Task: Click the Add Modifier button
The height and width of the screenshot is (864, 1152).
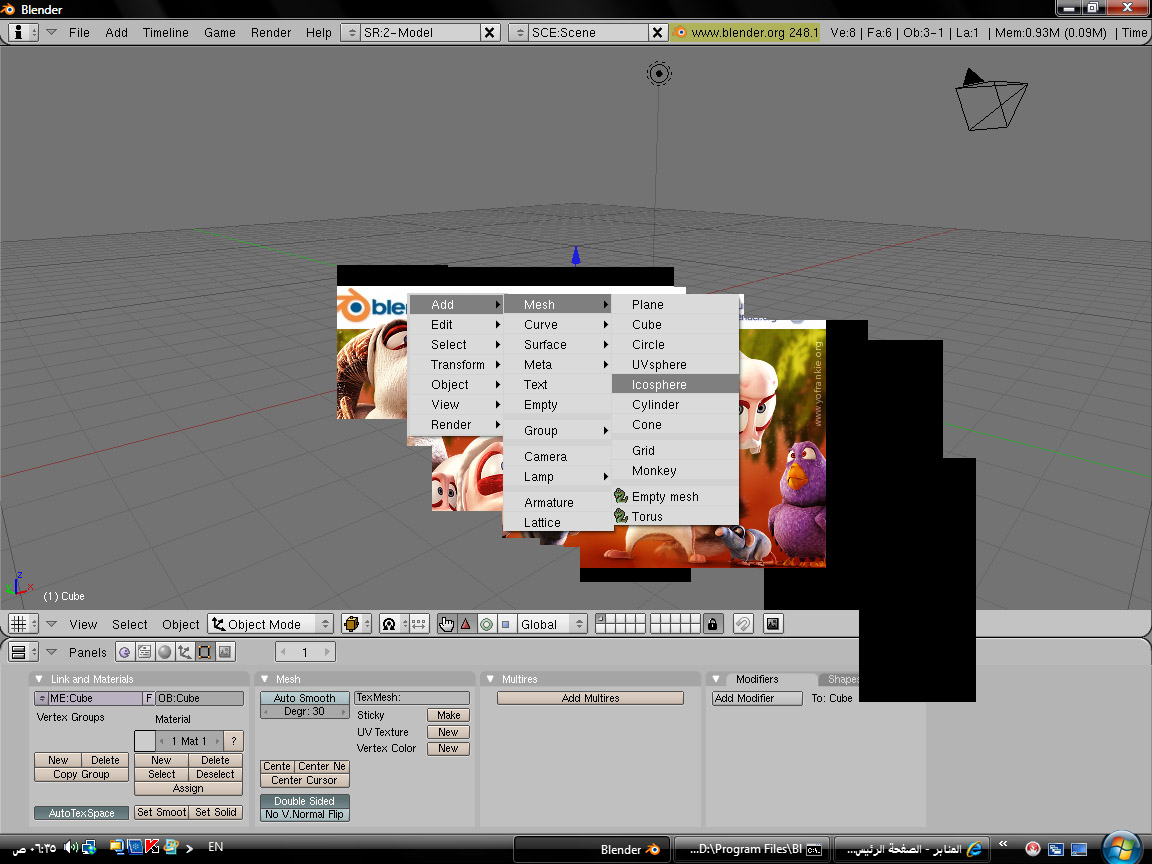Action: click(757, 698)
